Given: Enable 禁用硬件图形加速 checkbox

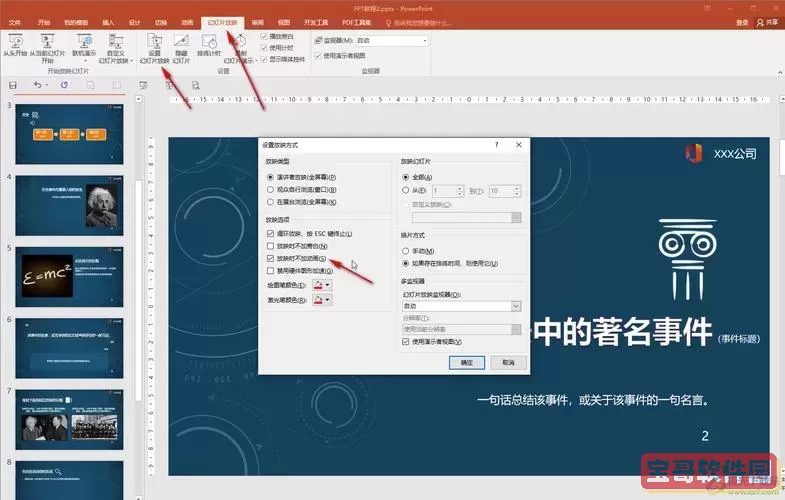Looking at the screenshot, I should click(271, 271).
